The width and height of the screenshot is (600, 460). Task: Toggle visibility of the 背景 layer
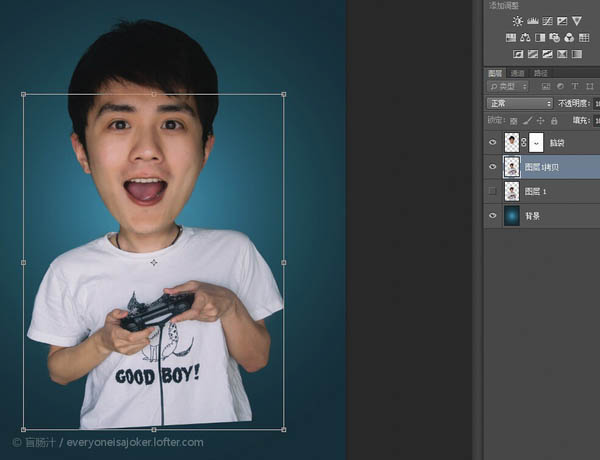click(x=492, y=216)
